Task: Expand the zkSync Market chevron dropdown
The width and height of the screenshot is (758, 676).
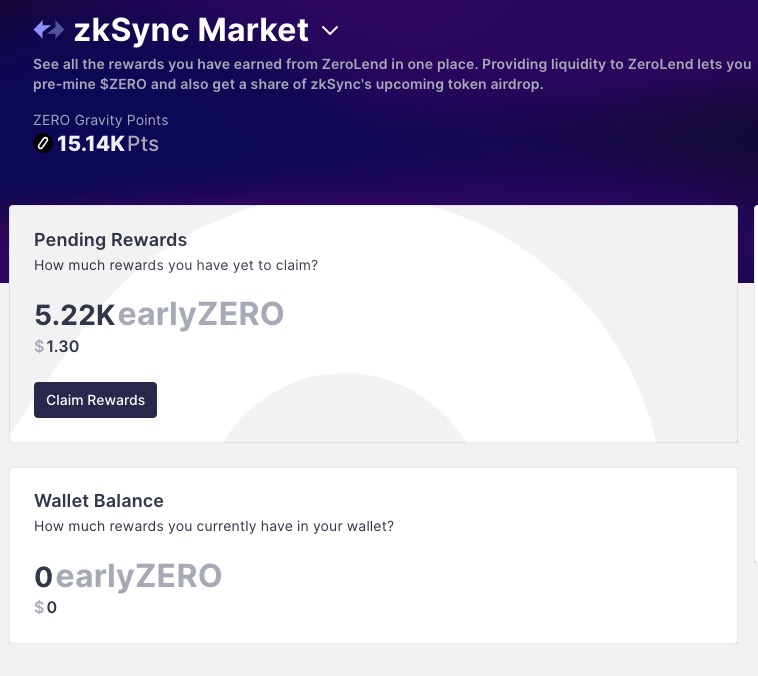Action: click(x=331, y=31)
